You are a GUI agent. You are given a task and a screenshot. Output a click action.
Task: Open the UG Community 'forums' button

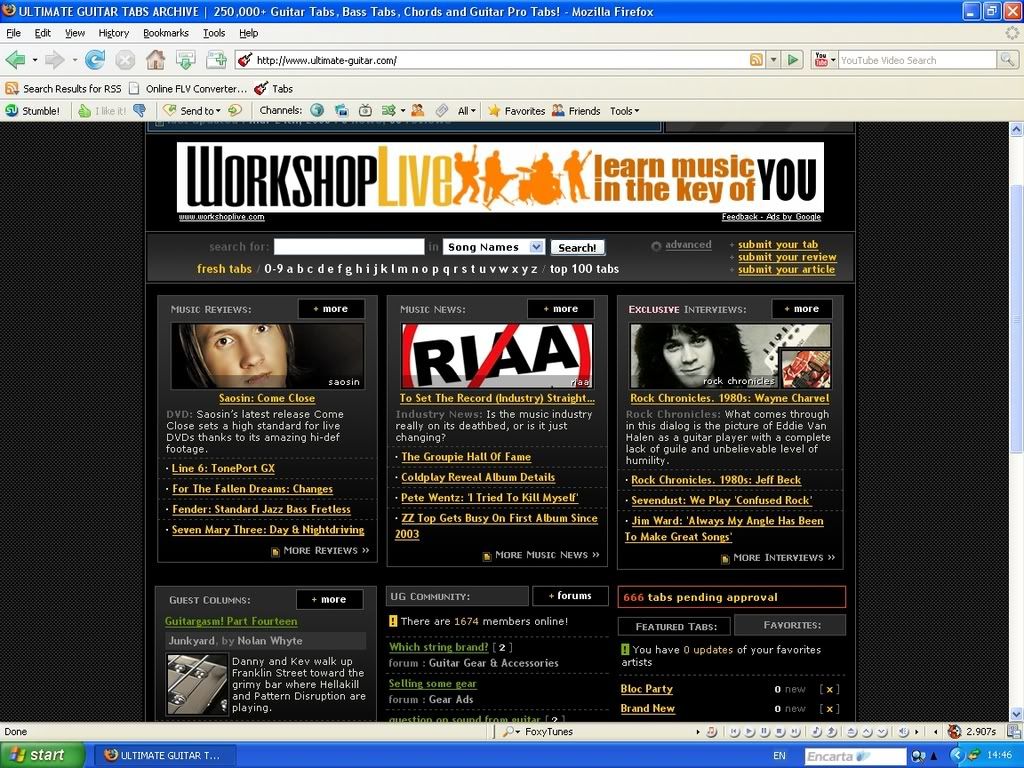(570, 596)
